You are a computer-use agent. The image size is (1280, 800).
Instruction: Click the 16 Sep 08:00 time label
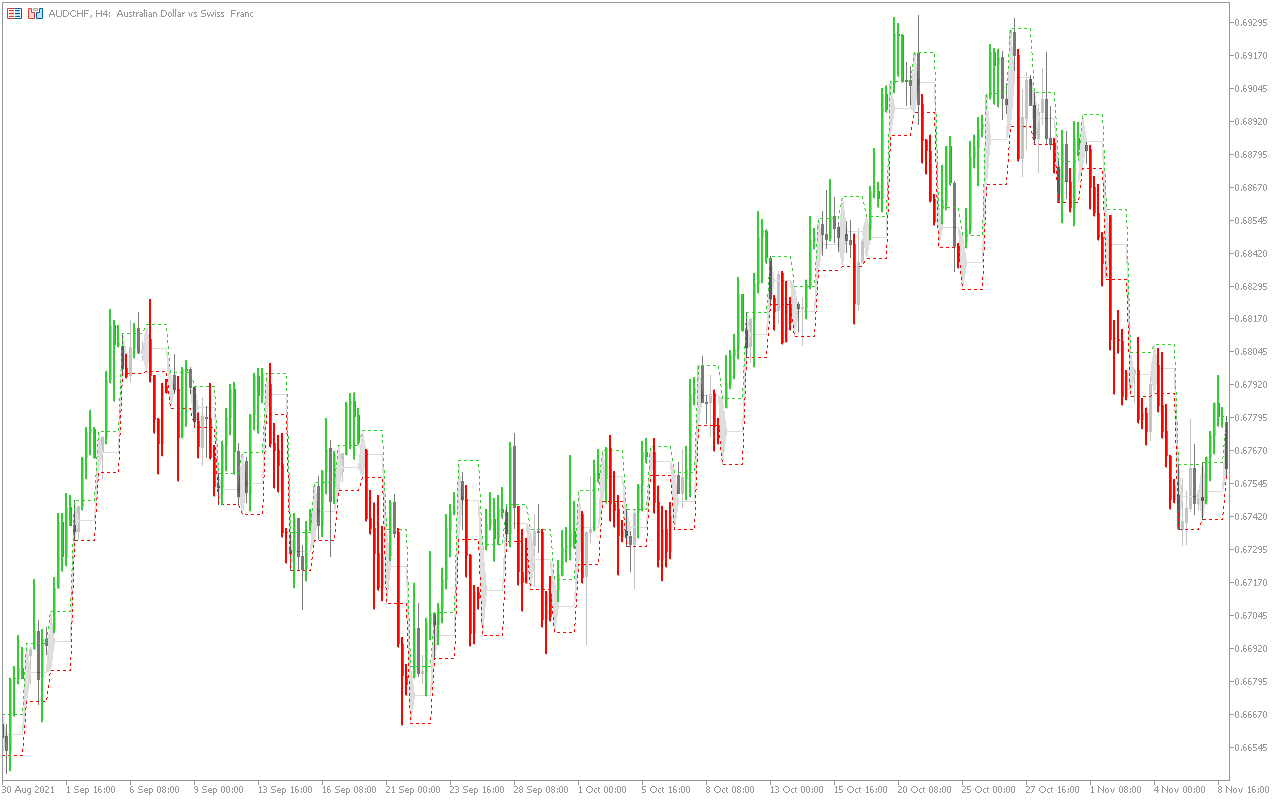(x=349, y=789)
